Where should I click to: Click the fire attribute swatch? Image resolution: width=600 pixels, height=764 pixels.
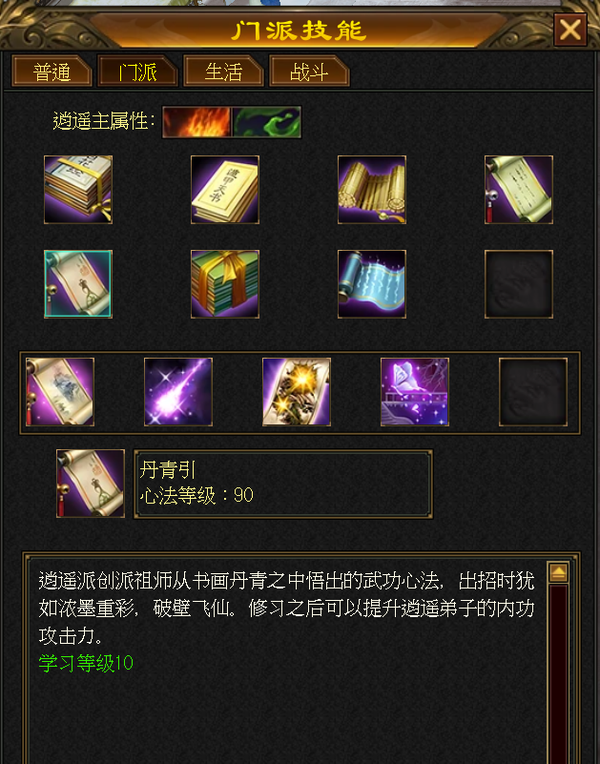(197, 122)
